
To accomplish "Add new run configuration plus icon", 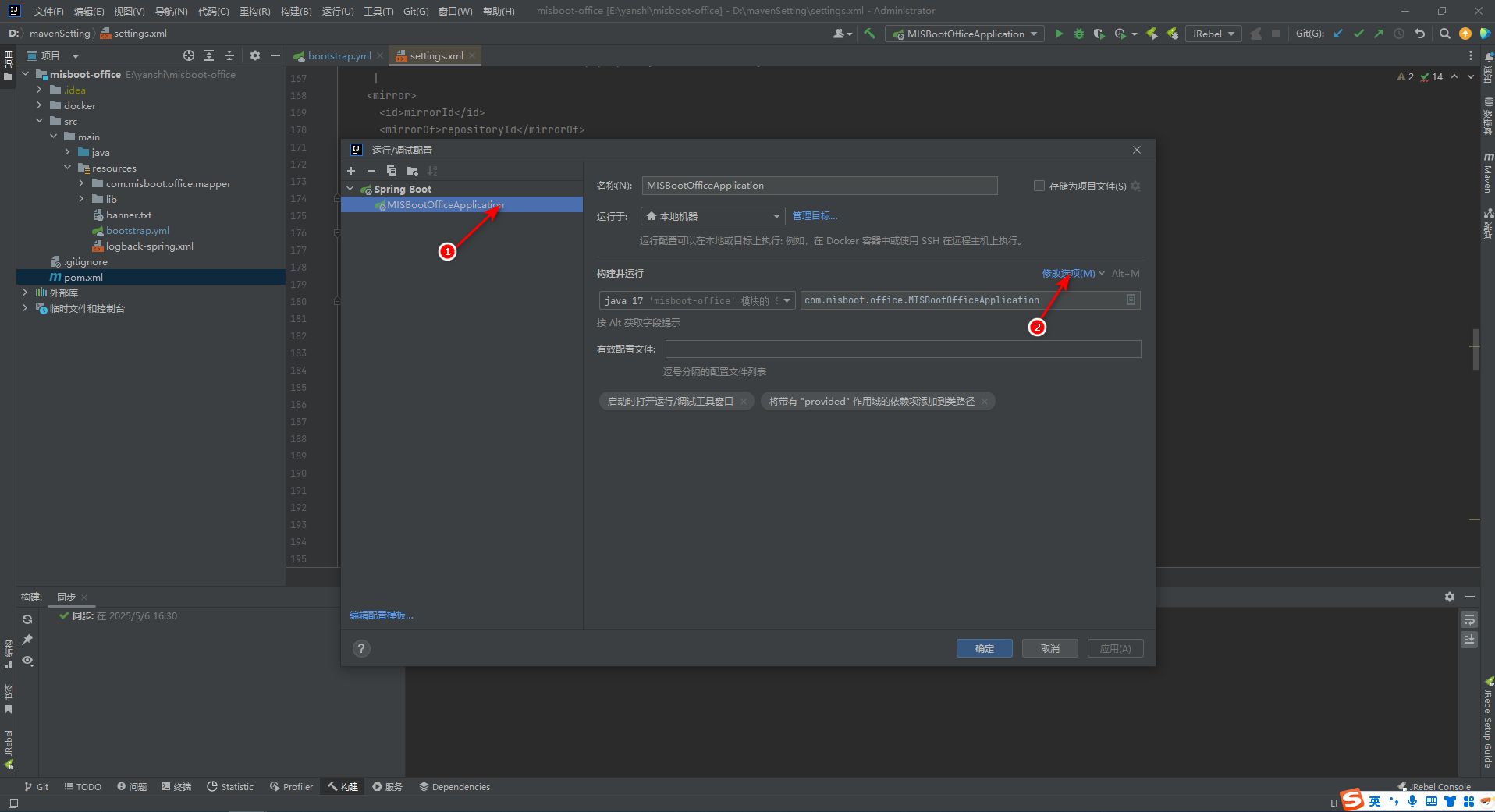I will [351, 171].
